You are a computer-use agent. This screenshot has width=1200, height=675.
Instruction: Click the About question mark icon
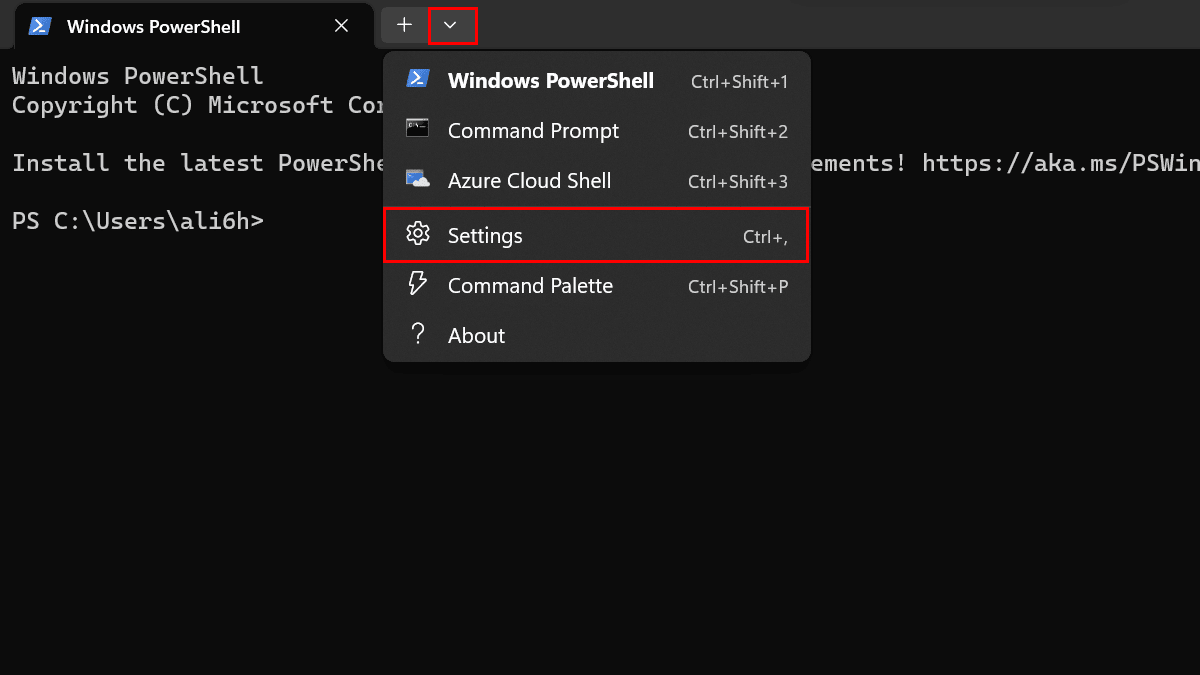click(x=418, y=335)
